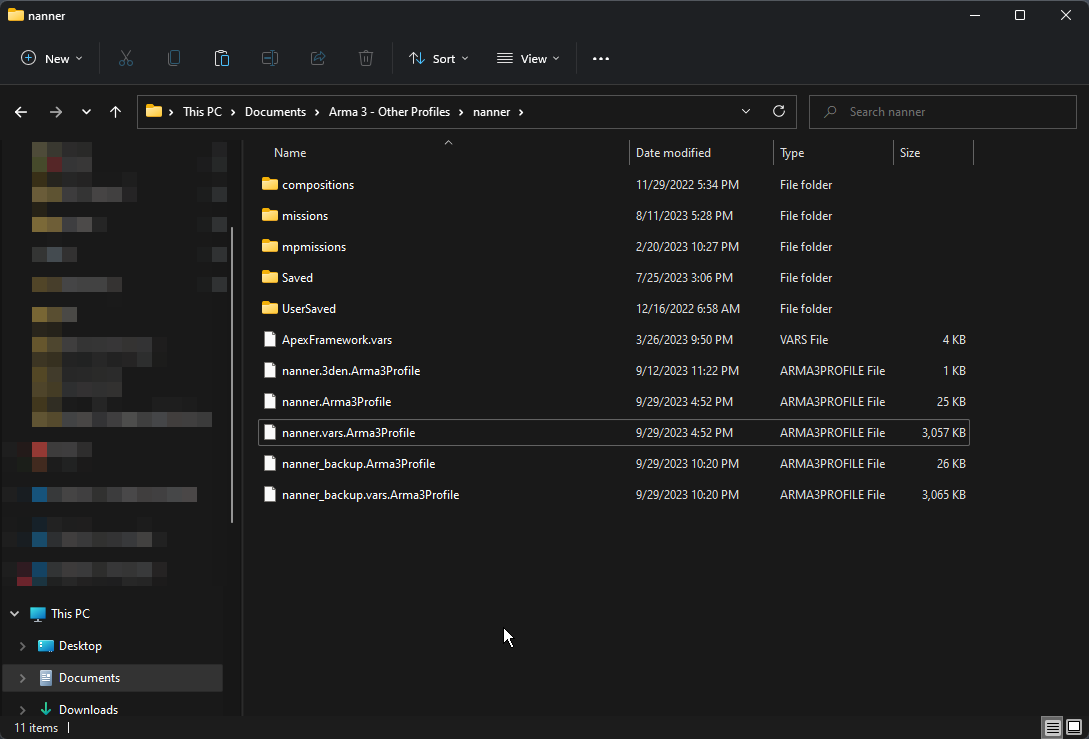Expand the Desktop tree node
This screenshot has width=1089, height=739.
[x=22, y=646]
